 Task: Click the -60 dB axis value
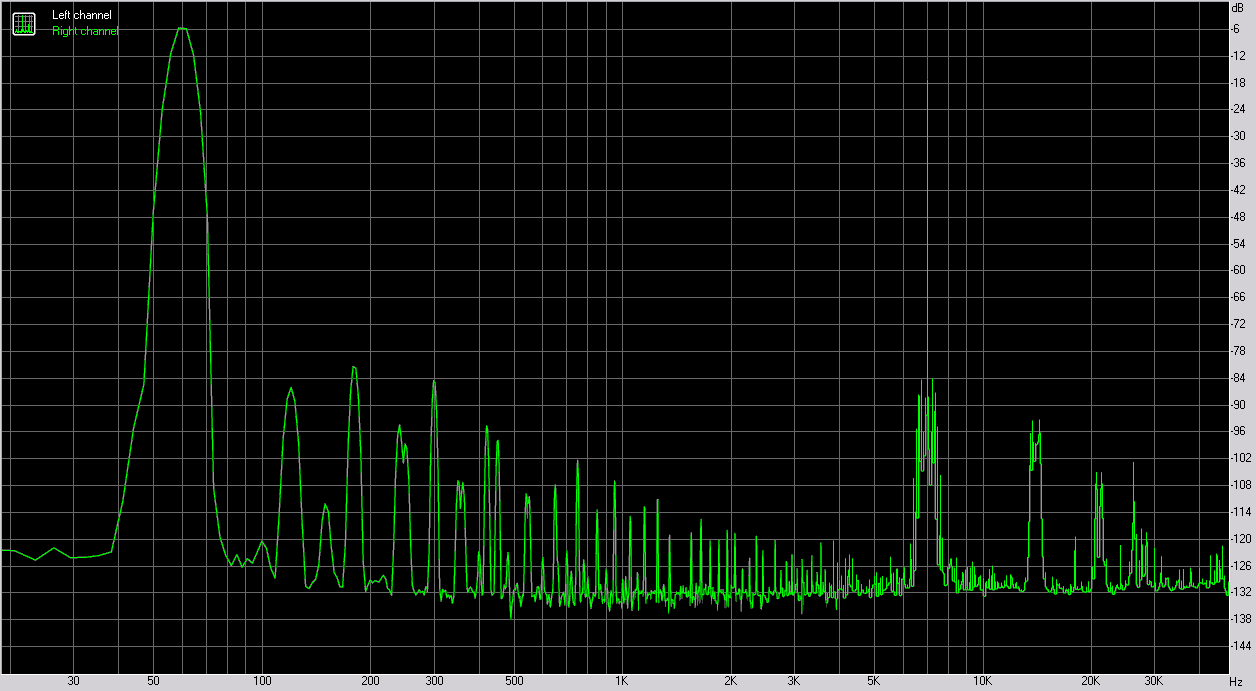1240,271
